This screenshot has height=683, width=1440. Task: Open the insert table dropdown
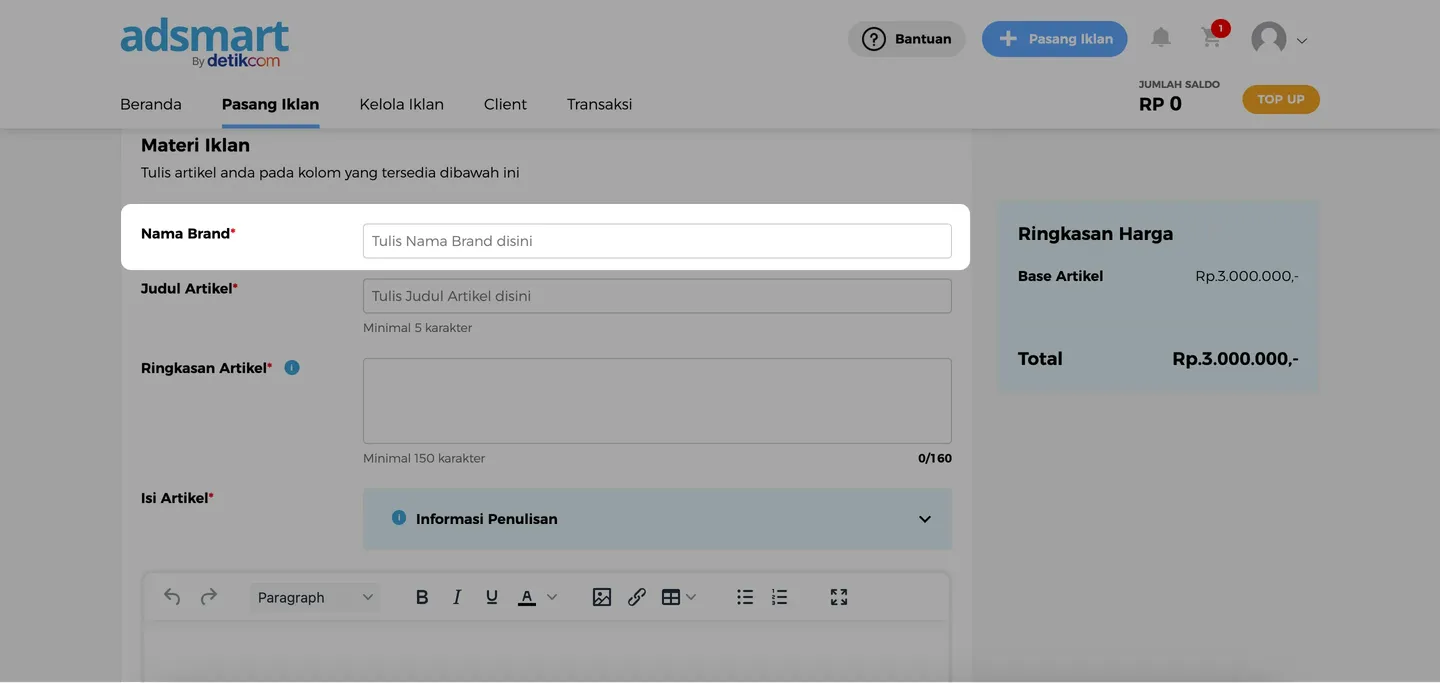678,597
